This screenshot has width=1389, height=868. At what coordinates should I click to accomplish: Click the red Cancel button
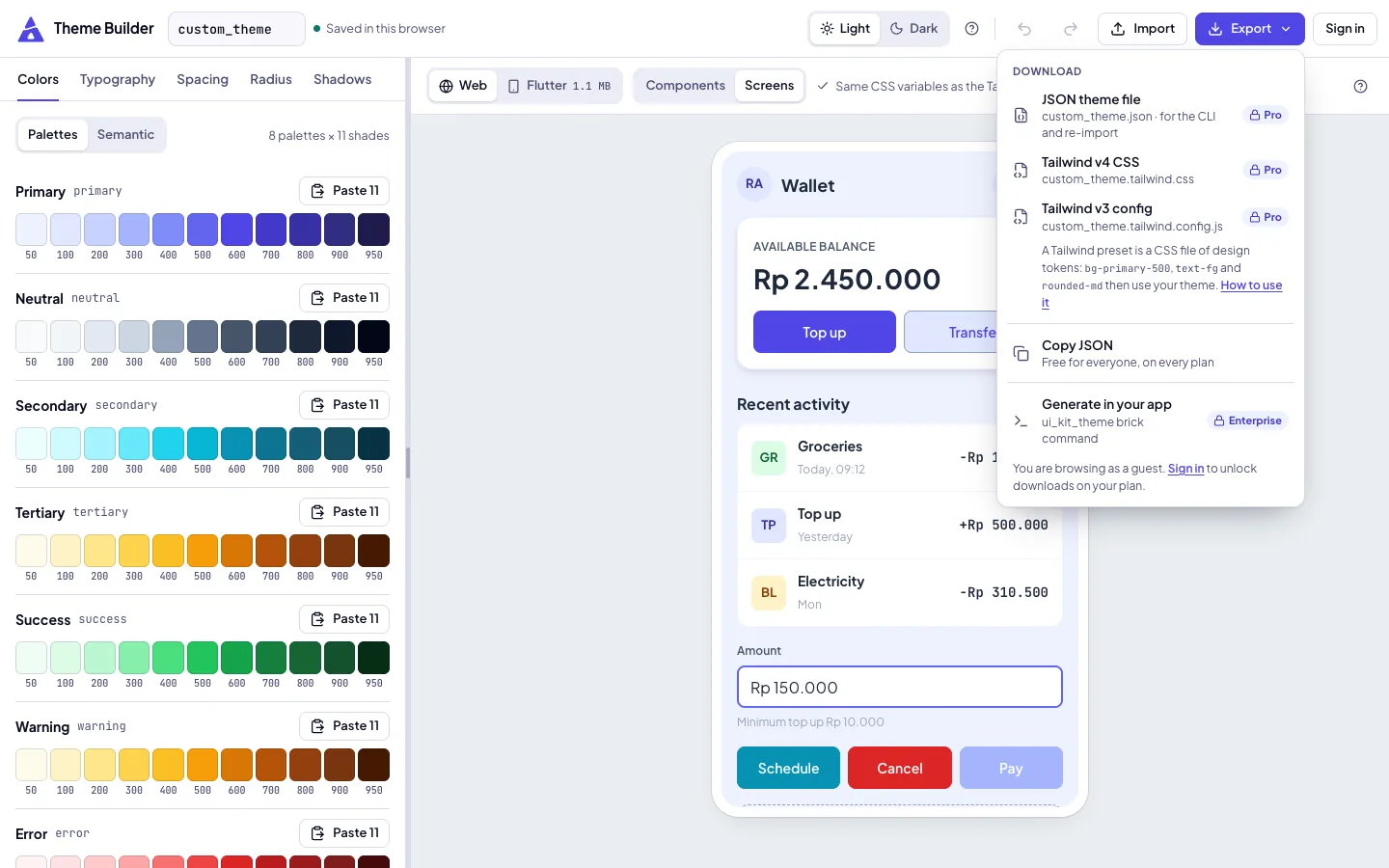[x=900, y=768]
